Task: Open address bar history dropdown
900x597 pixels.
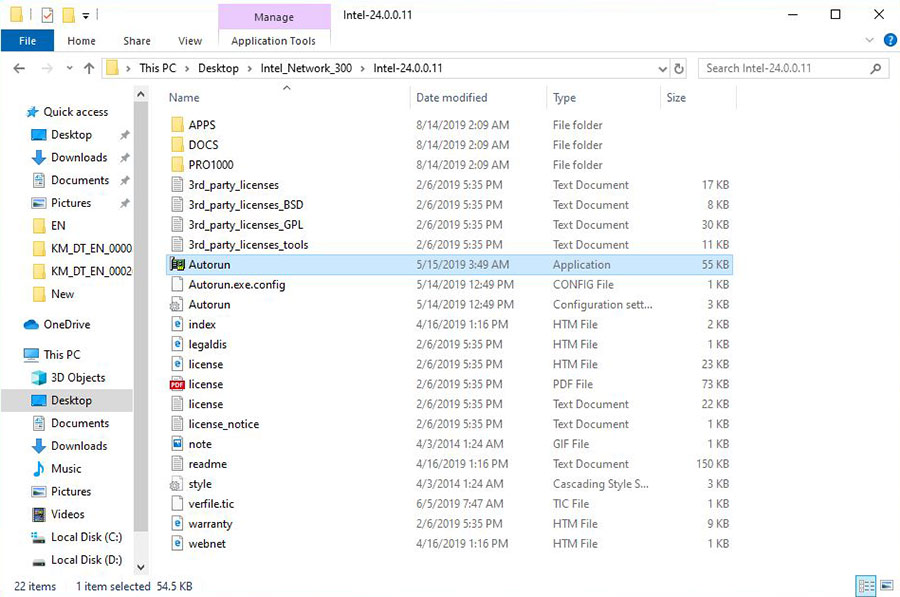Action: [x=662, y=68]
